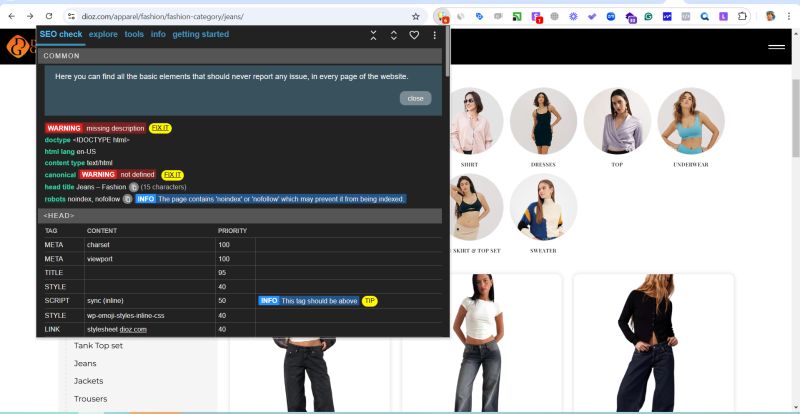The height and width of the screenshot is (414, 800).
Task: Collapse the COMMON section header
Action: click(x=240, y=56)
